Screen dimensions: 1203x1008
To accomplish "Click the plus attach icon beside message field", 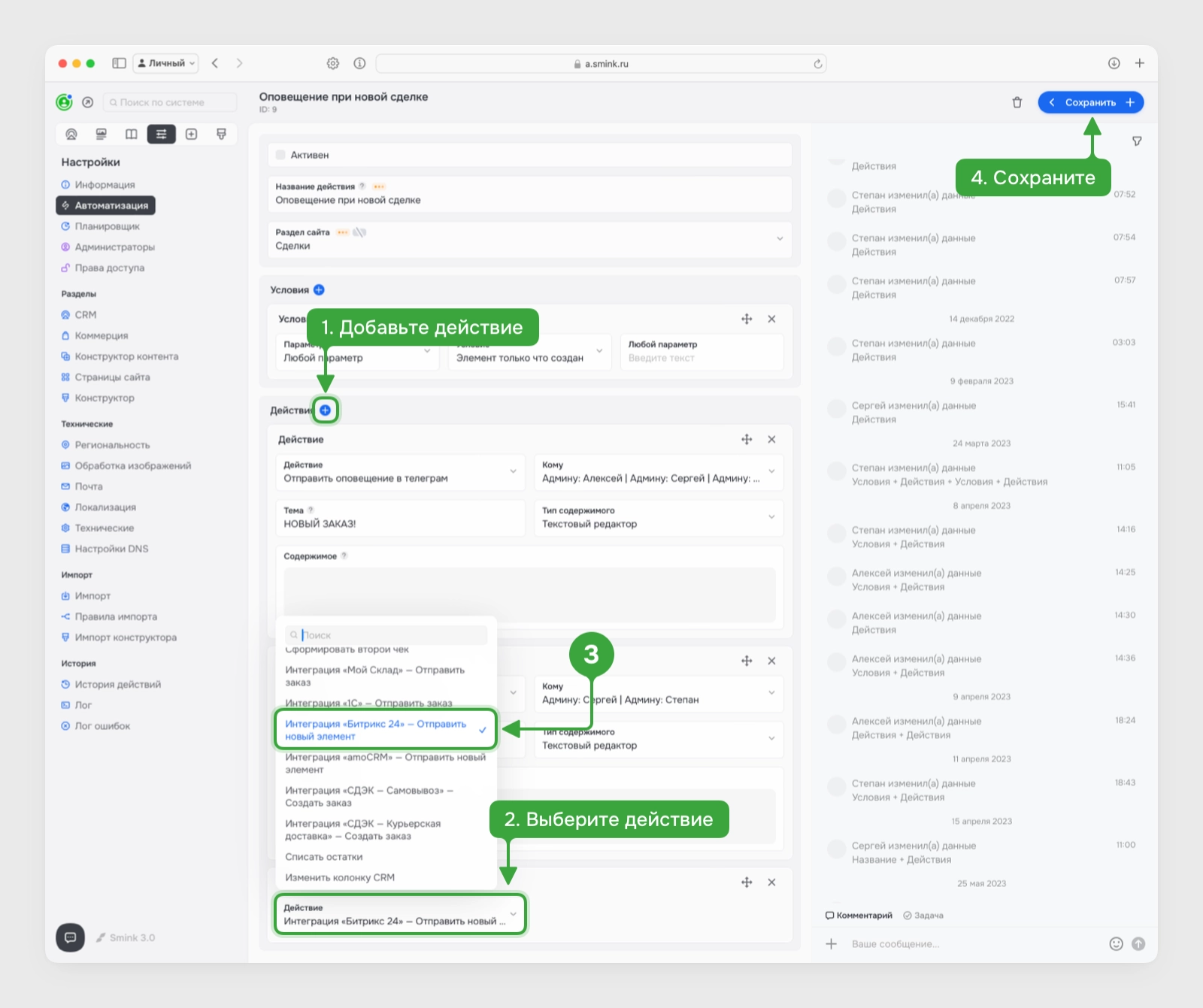I will click(831, 943).
